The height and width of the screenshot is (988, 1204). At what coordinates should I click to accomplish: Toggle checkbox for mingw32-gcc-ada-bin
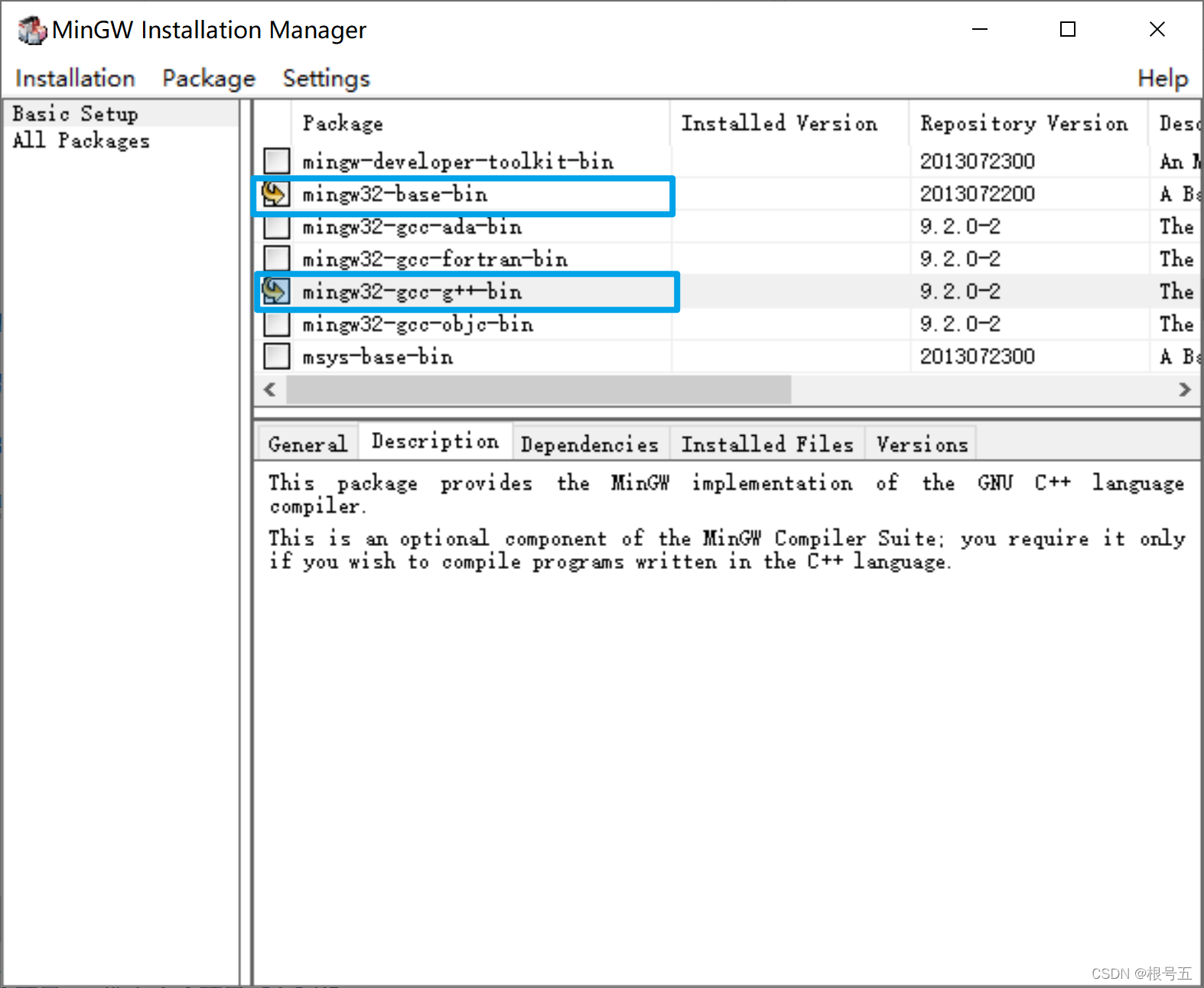coord(276,226)
